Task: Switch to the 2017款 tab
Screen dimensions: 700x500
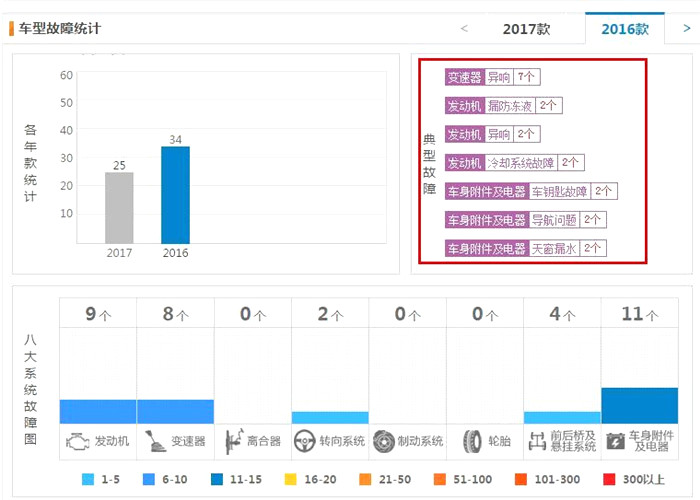Action: click(526, 29)
